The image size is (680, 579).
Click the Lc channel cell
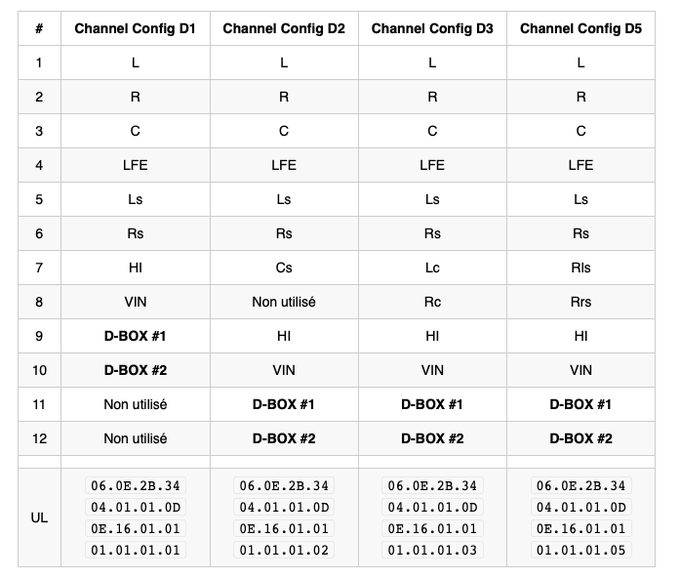pos(432,268)
